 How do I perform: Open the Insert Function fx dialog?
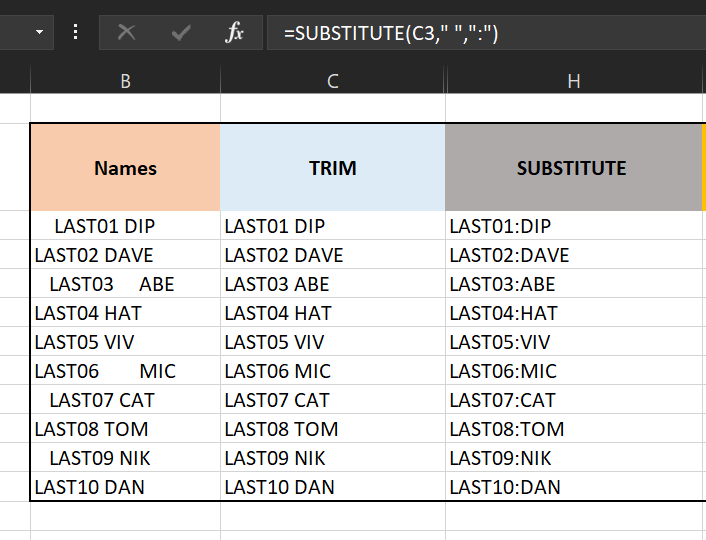tap(234, 33)
